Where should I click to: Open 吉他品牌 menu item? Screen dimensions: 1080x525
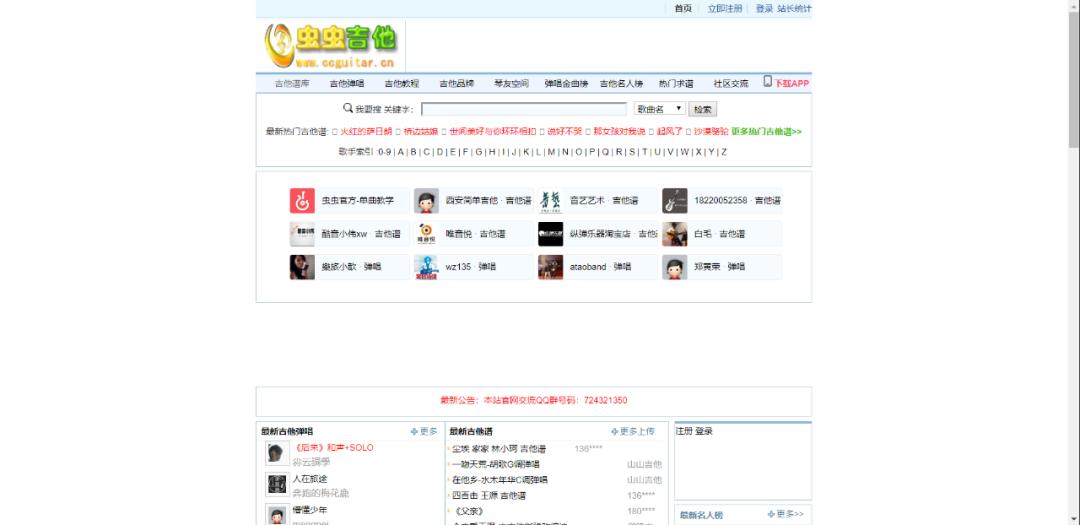click(x=457, y=83)
